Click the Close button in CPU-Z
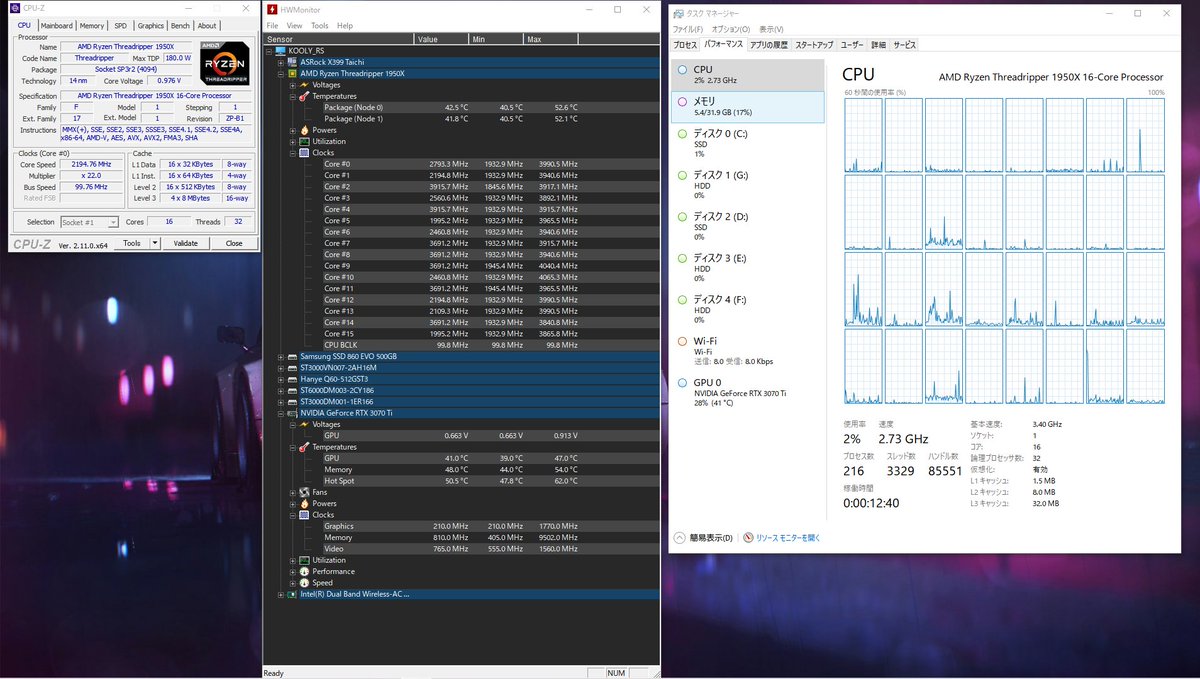This screenshot has width=1200, height=679. pos(234,243)
